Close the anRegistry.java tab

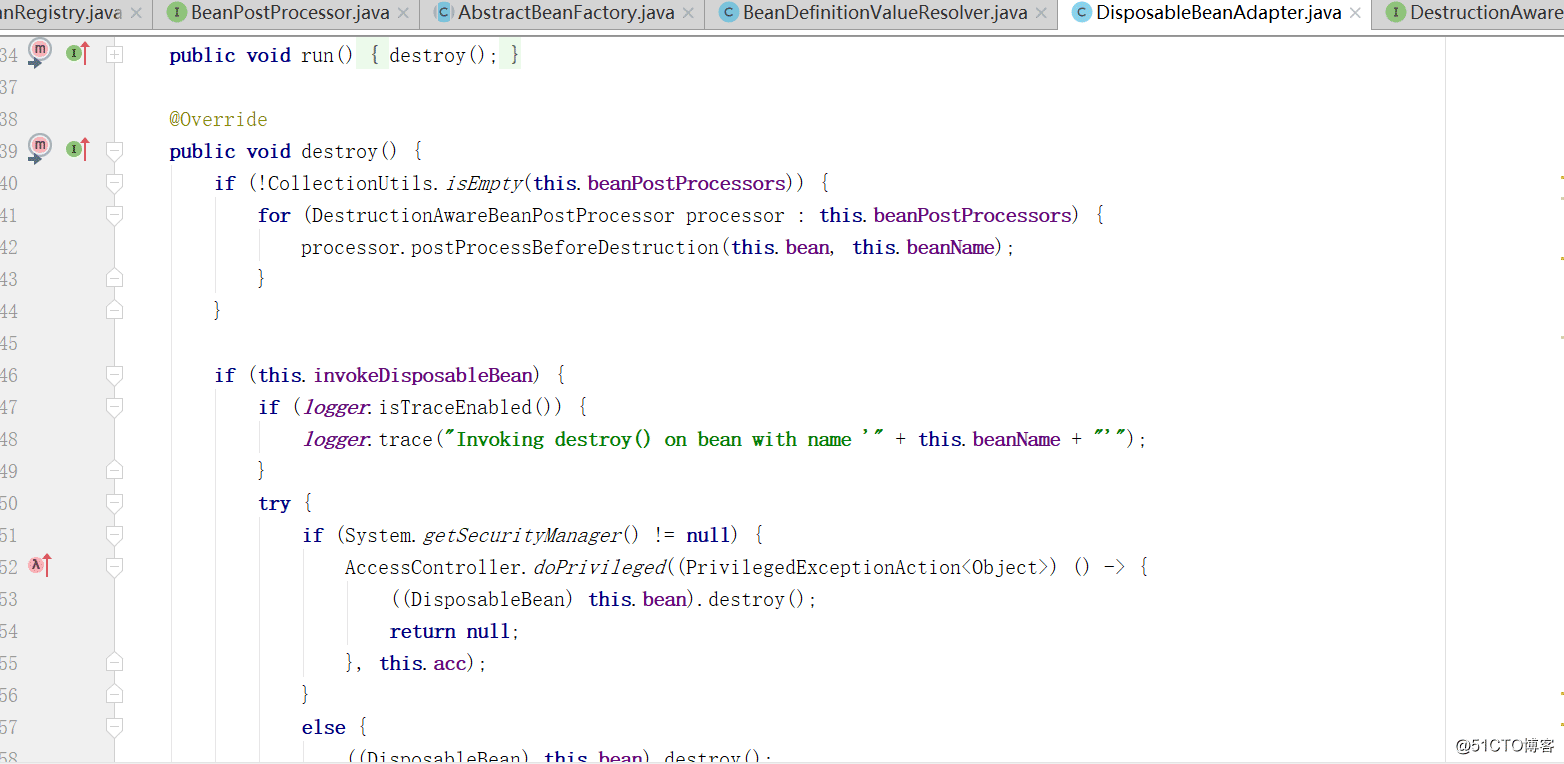tap(136, 13)
